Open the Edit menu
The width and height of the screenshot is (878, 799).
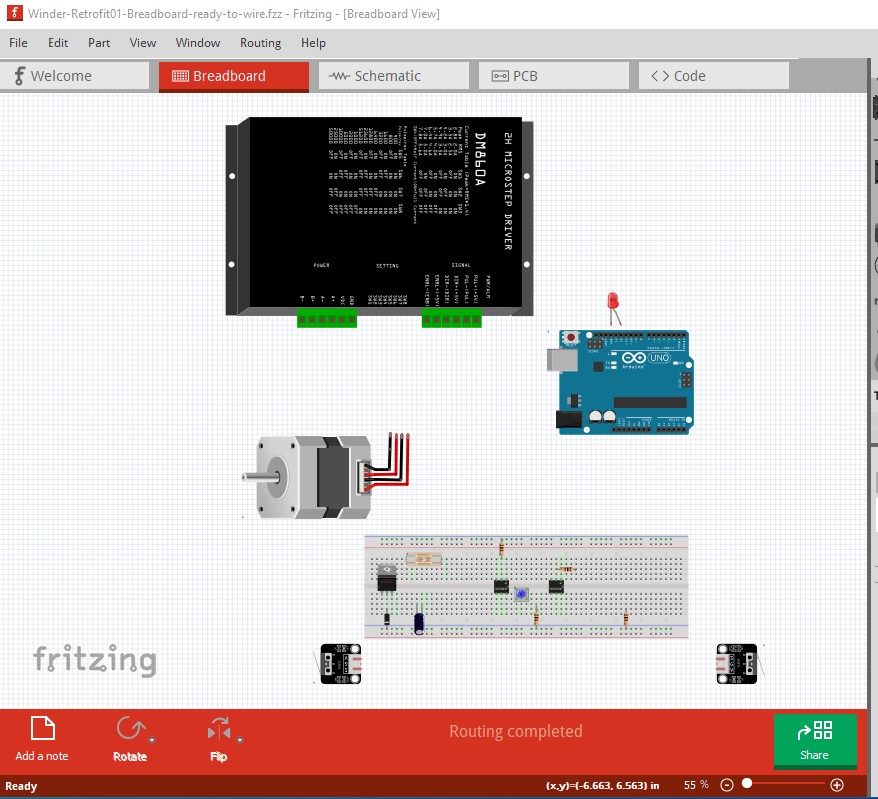pos(58,43)
